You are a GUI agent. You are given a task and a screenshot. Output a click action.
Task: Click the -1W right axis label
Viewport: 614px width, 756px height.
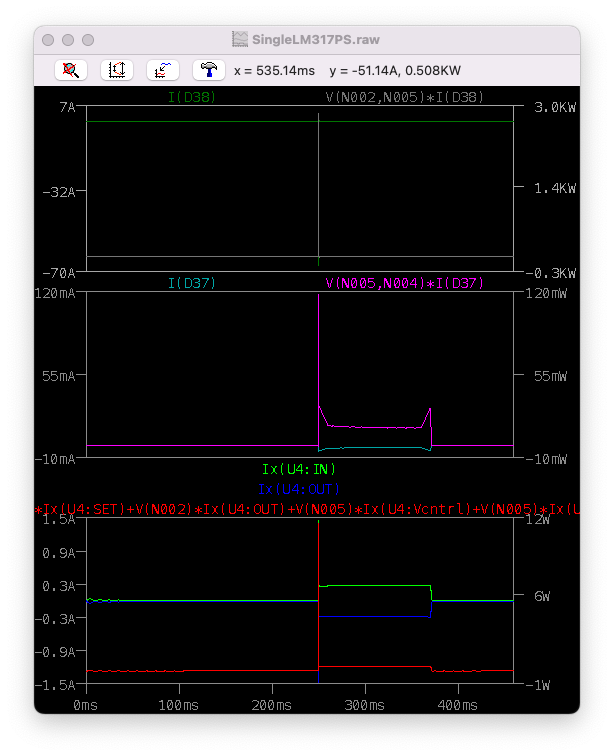tap(538, 685)
